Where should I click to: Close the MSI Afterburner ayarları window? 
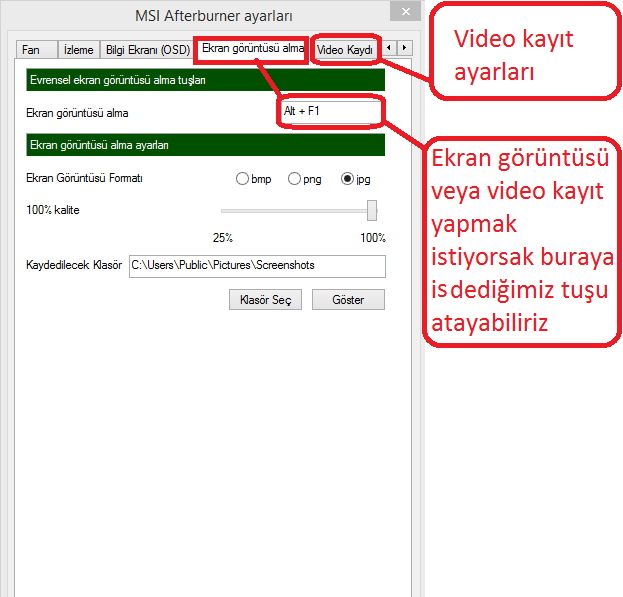[x=405, y=12]
